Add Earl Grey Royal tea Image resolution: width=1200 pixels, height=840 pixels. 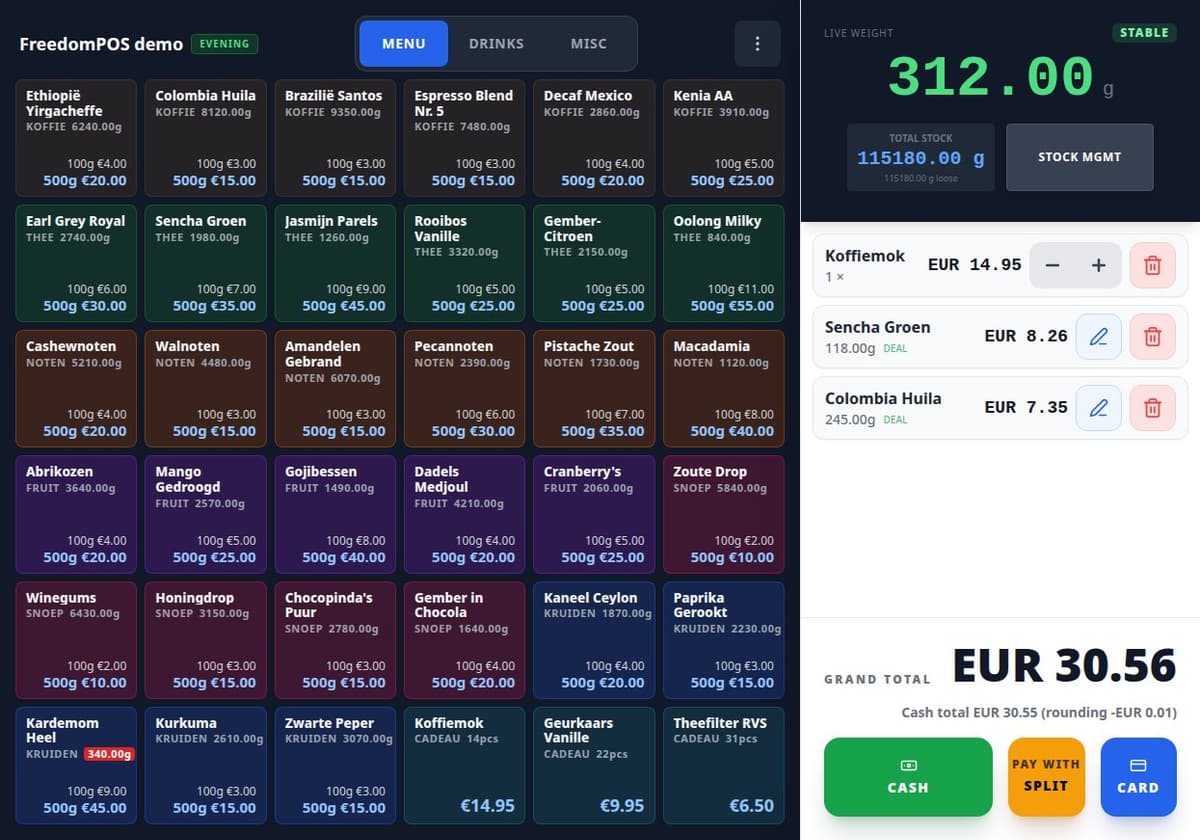pos(76,263)
